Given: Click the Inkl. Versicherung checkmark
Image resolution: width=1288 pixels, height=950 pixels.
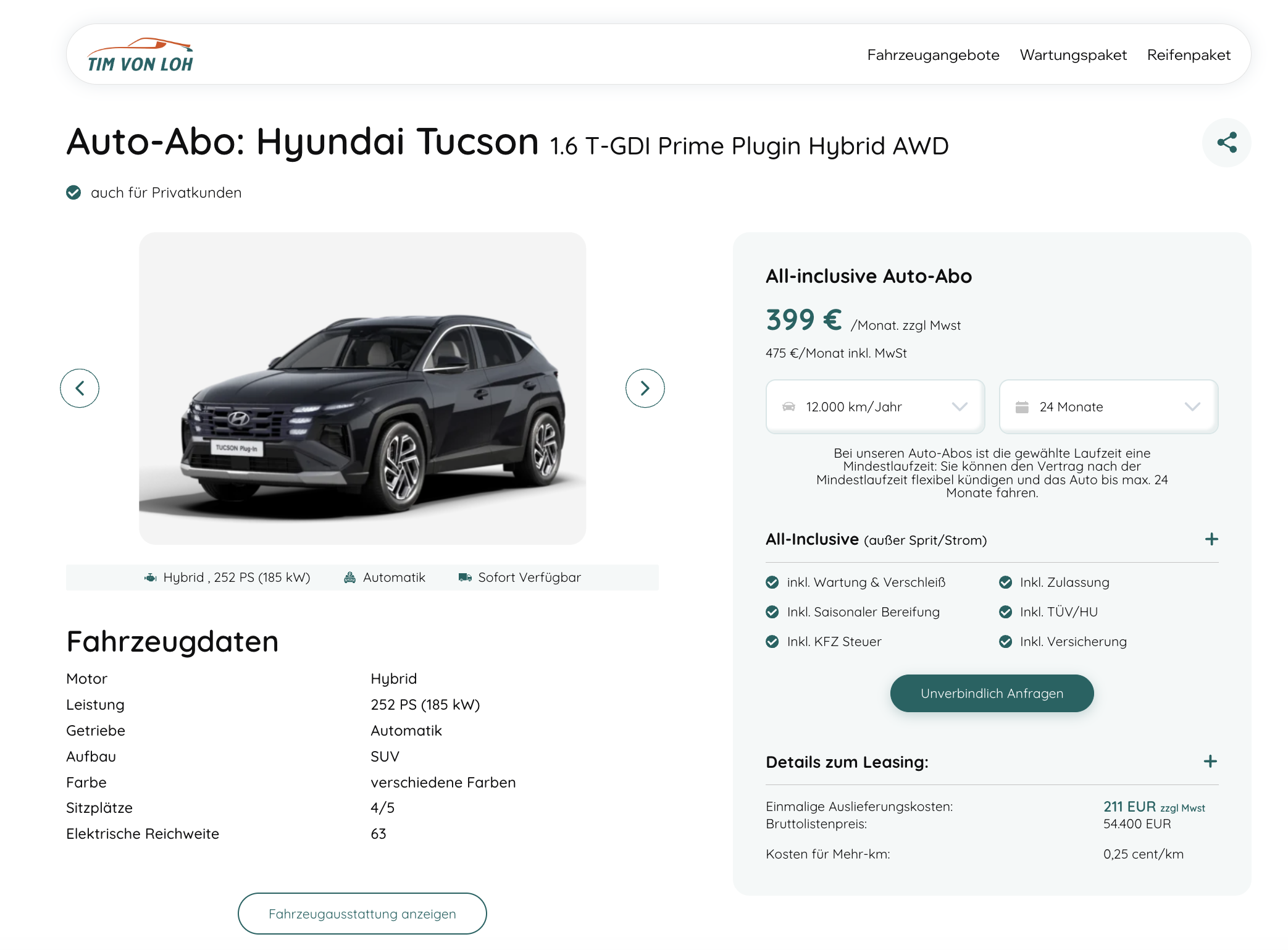Looking at the screenshot, I should tap(1005, 642).
